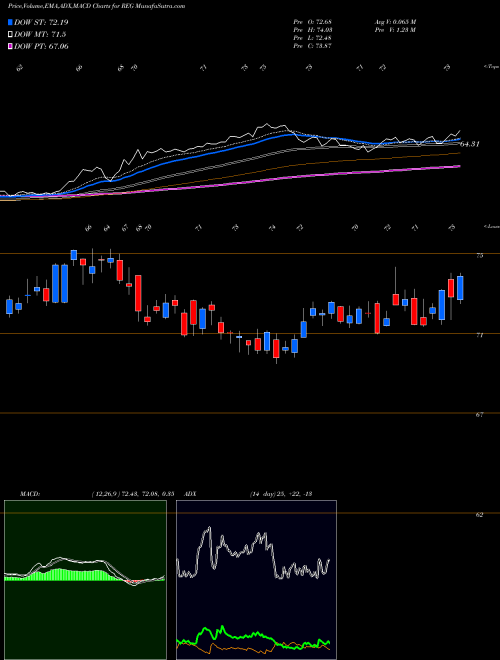500x660 pixels.
Task: Open the green MACD histogram chart panel
Action: pos(85,580)
